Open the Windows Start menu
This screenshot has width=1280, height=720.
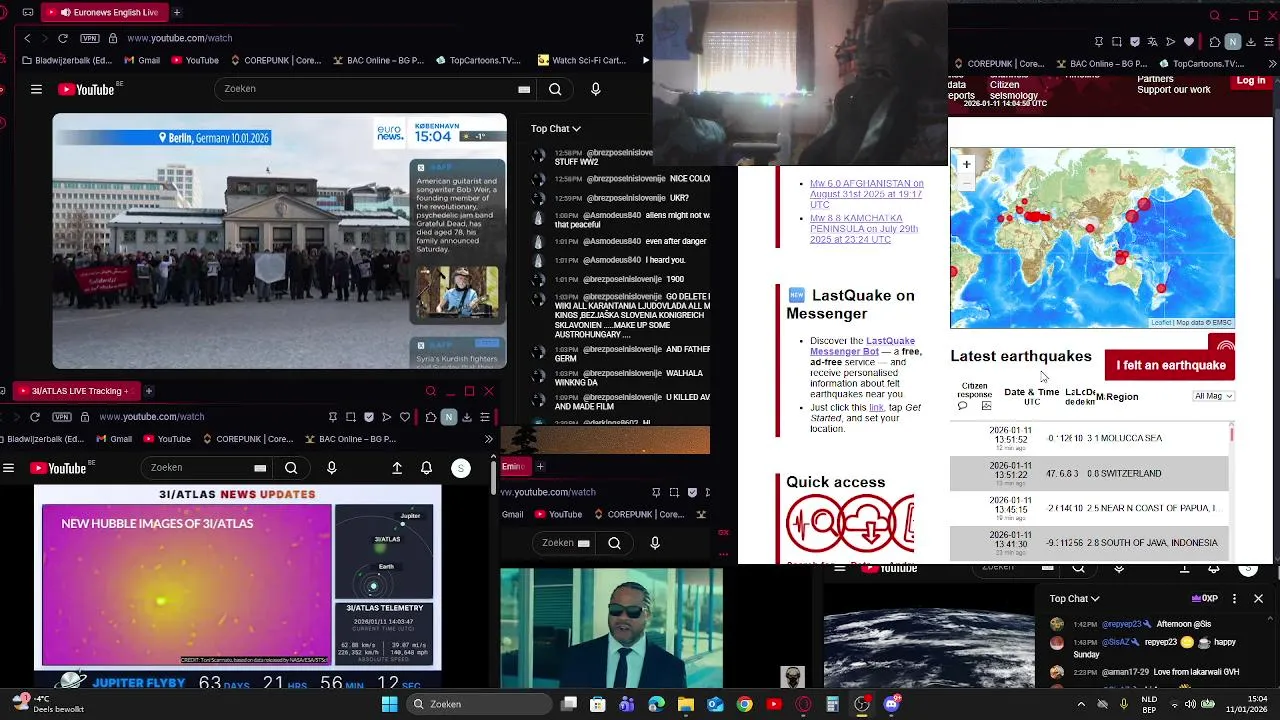pos(389,704)
